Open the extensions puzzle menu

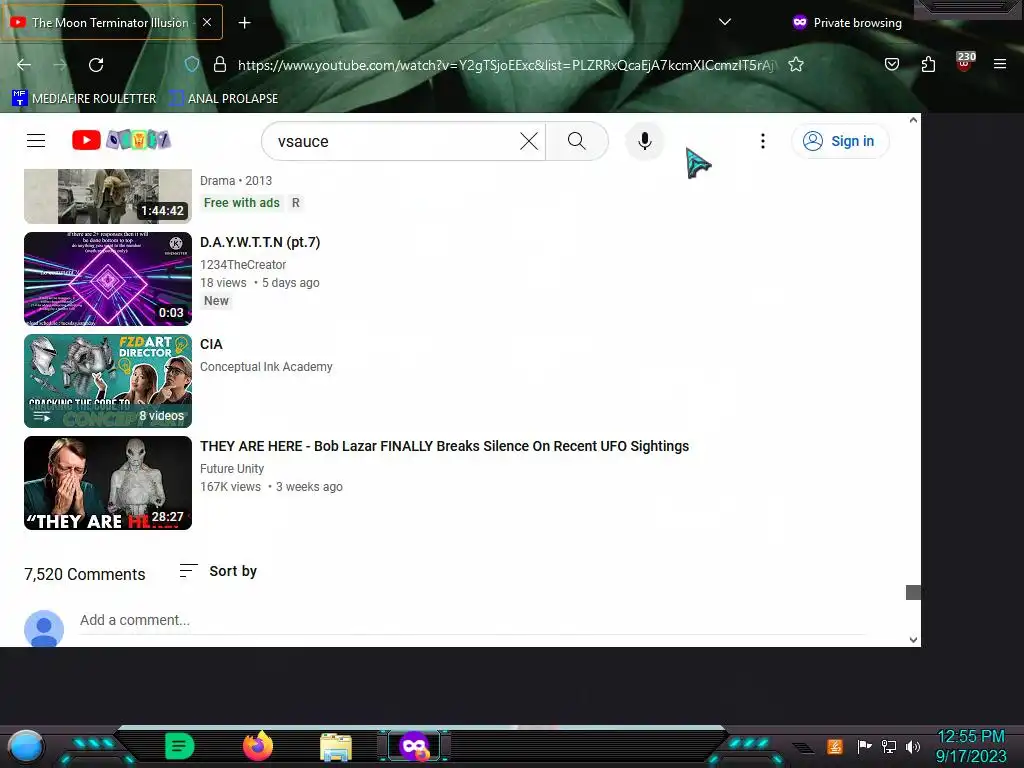[928, 64]
